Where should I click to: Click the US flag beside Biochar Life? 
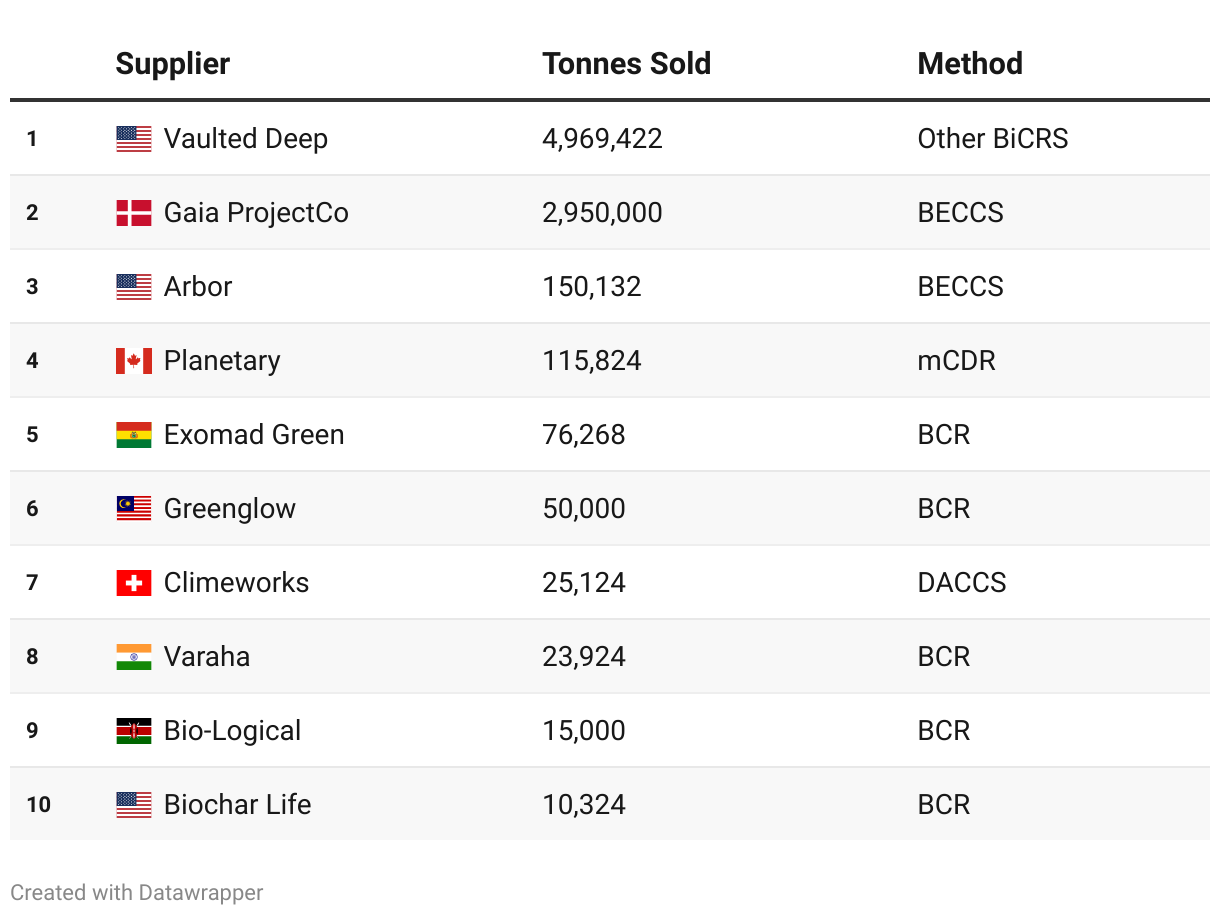[134, 805]
